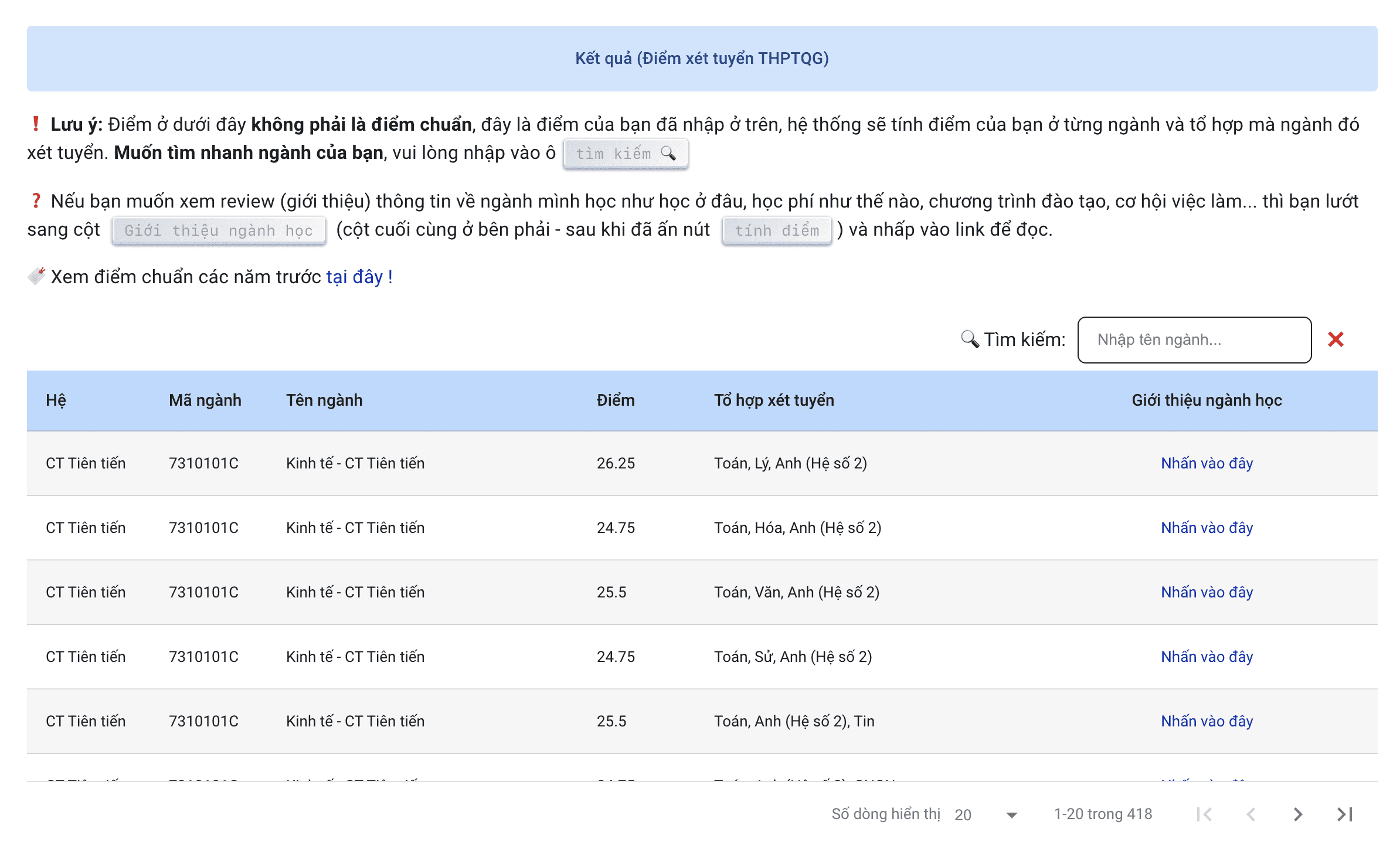The image size is (1400, 856).
Task: Click the 'tìm kiếm' keyboard-style label
Action: tap(626, 154)
